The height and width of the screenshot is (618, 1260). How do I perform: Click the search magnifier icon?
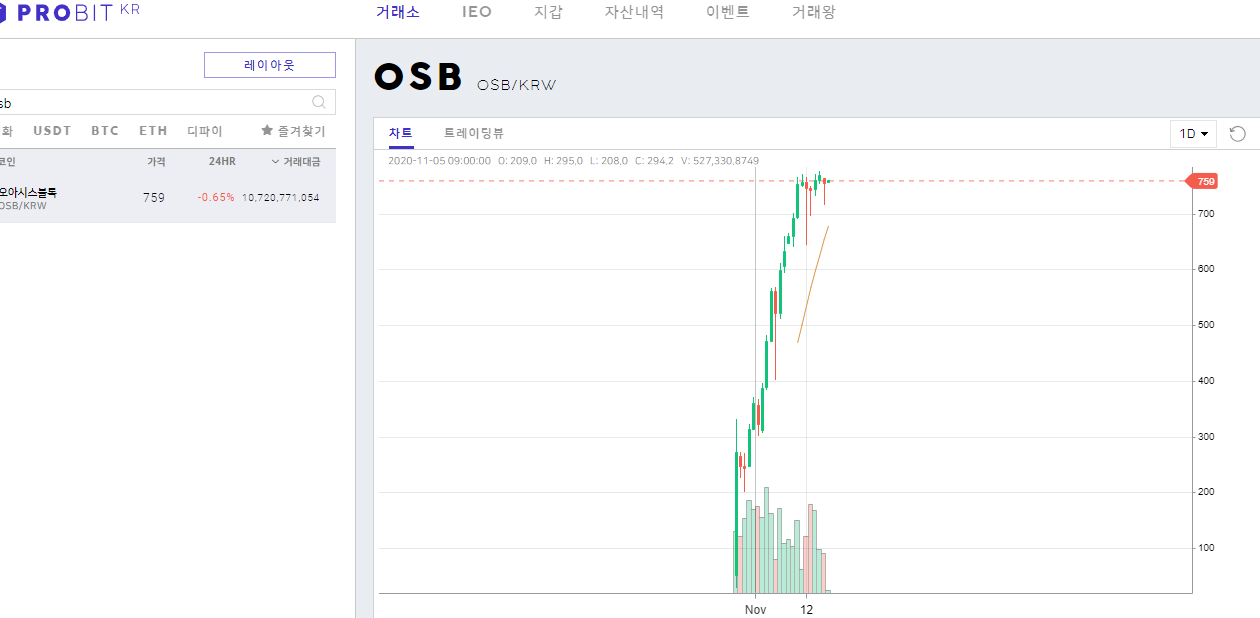(x=319, y=102)
